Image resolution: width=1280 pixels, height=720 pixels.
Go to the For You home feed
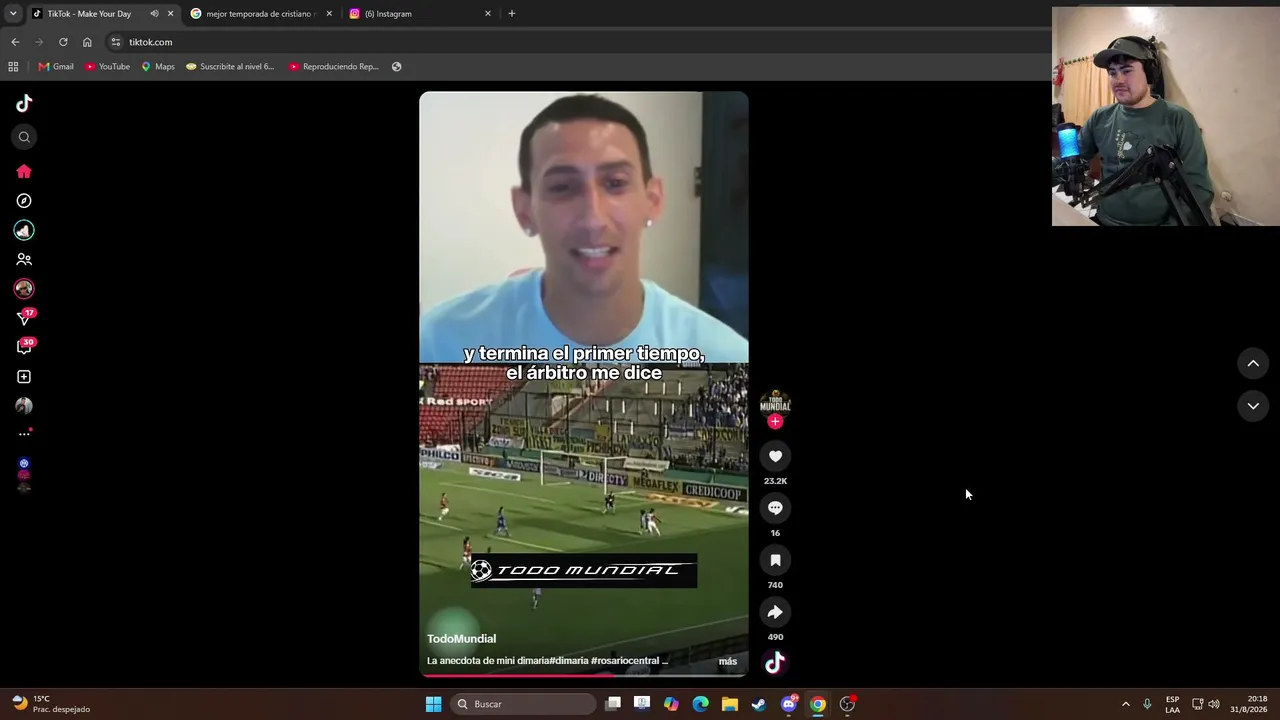[x=24, y=172]
